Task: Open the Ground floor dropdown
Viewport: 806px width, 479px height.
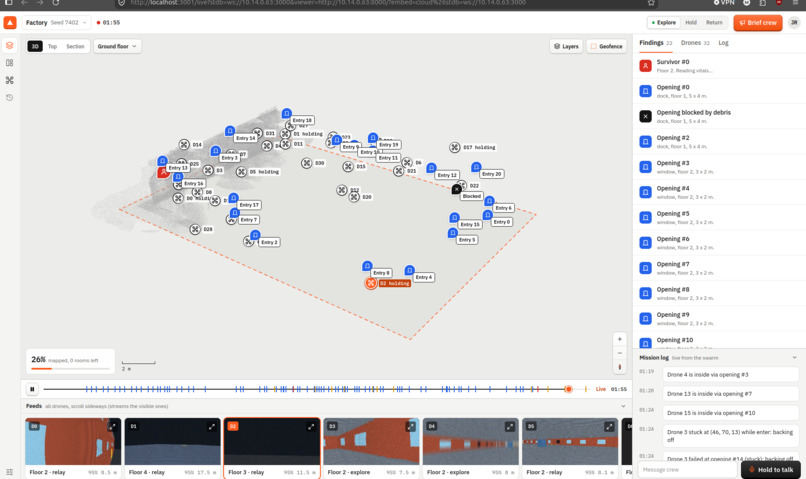Action: tap(117, 46)
